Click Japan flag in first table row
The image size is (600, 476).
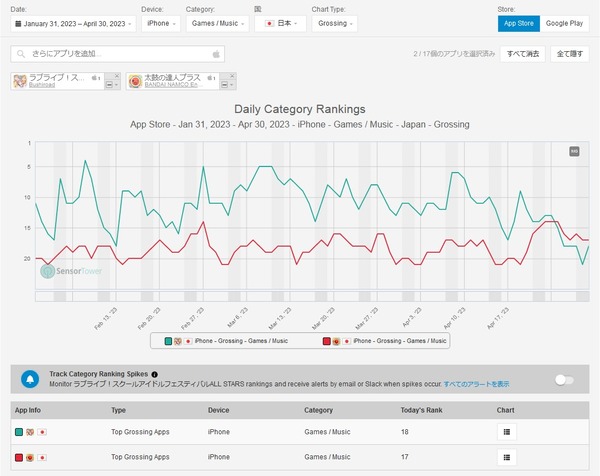42,432
